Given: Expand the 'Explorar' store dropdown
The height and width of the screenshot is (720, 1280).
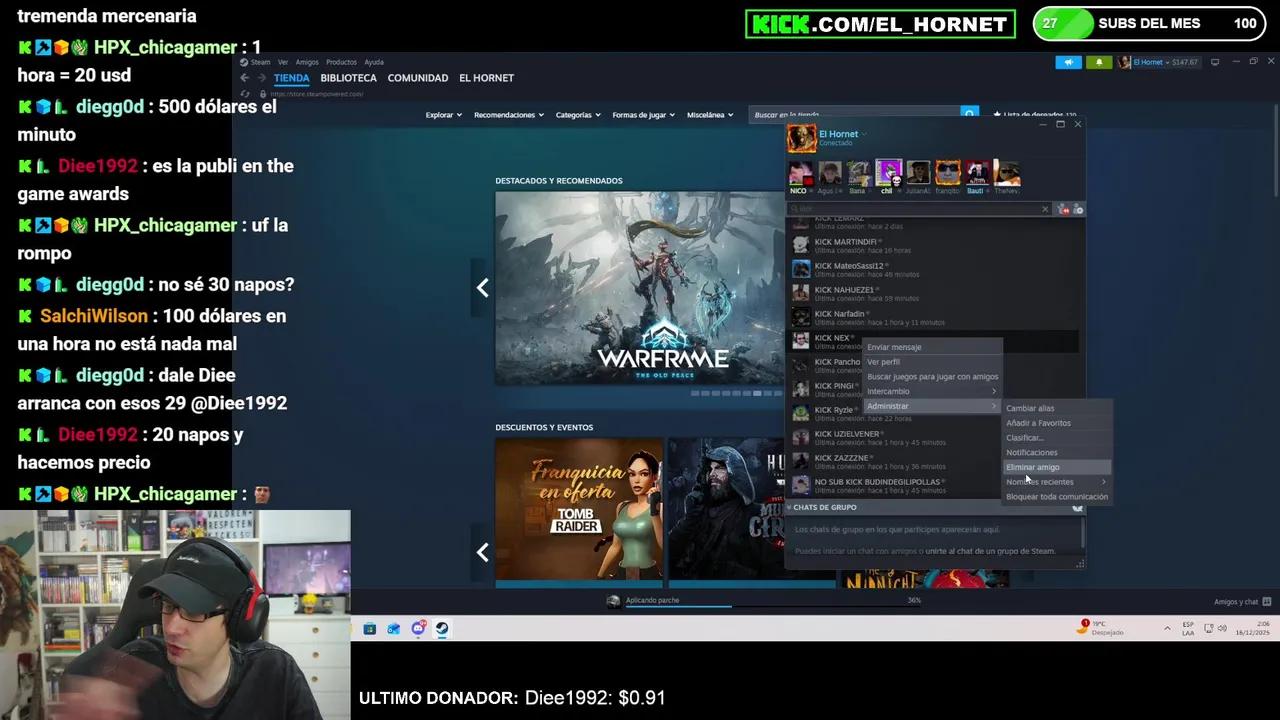Looking at the screenshot, I should [x=443, y=115].
